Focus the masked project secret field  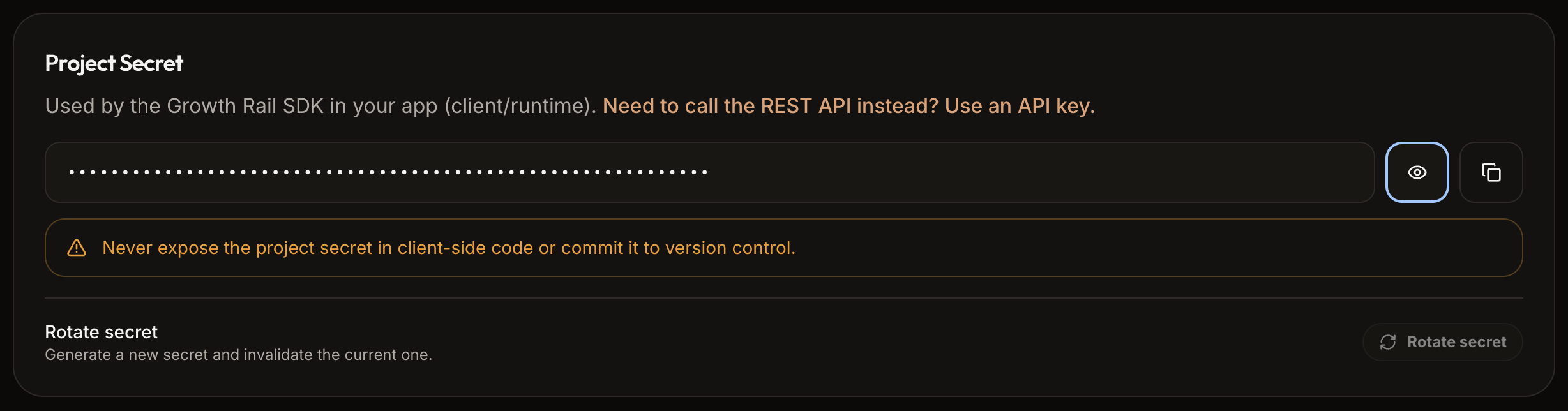[709, 172]
